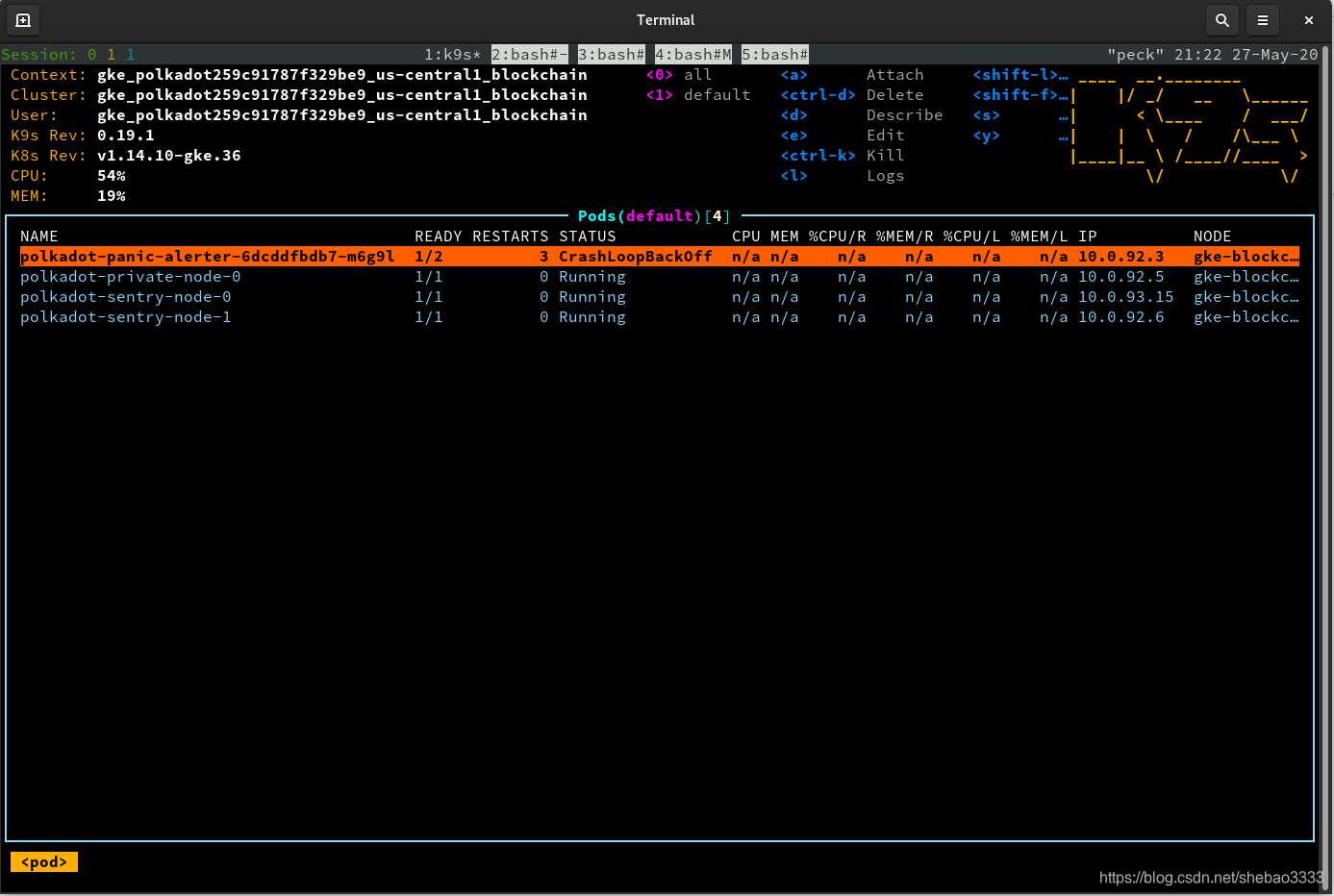Viewport: 1334px width, 896px height.
Task: Click the Describe shortcut label
Action: tap(905, 115)
